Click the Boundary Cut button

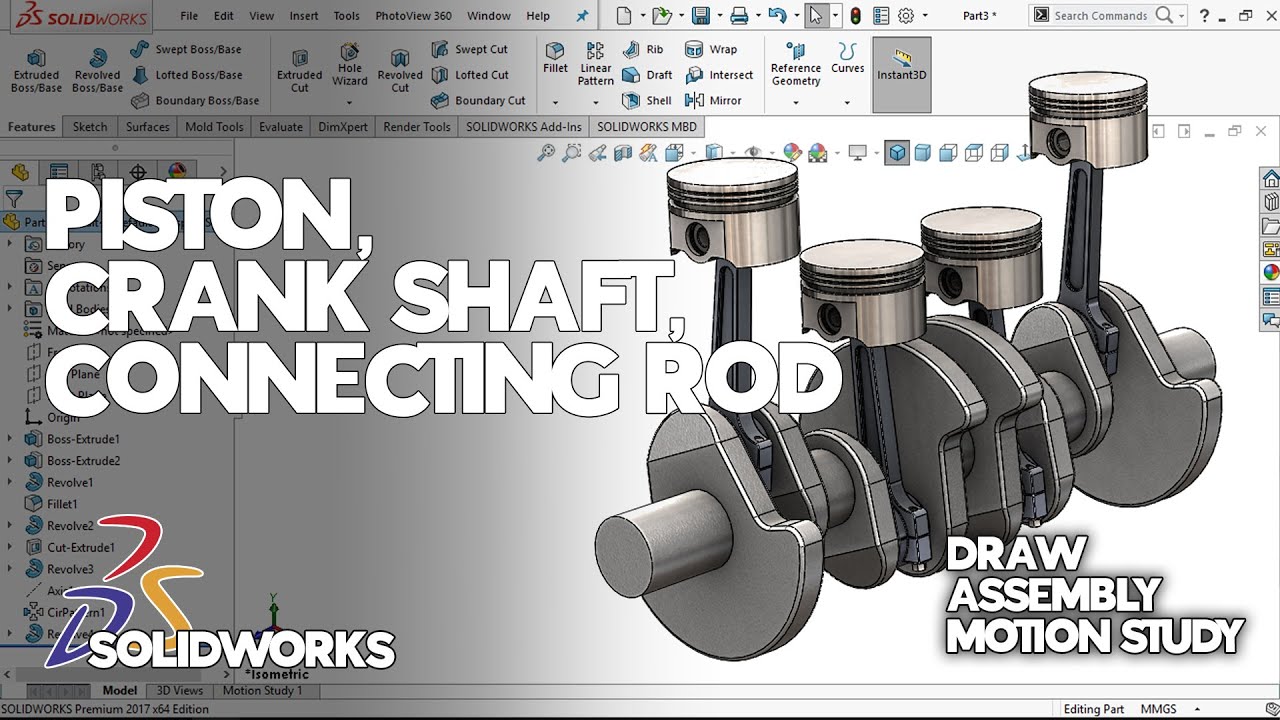[478, 100]
